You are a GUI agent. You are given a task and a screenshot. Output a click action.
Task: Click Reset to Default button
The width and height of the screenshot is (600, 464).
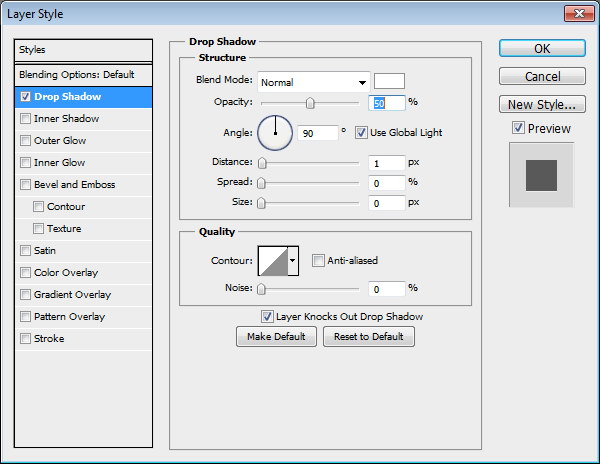368,337
